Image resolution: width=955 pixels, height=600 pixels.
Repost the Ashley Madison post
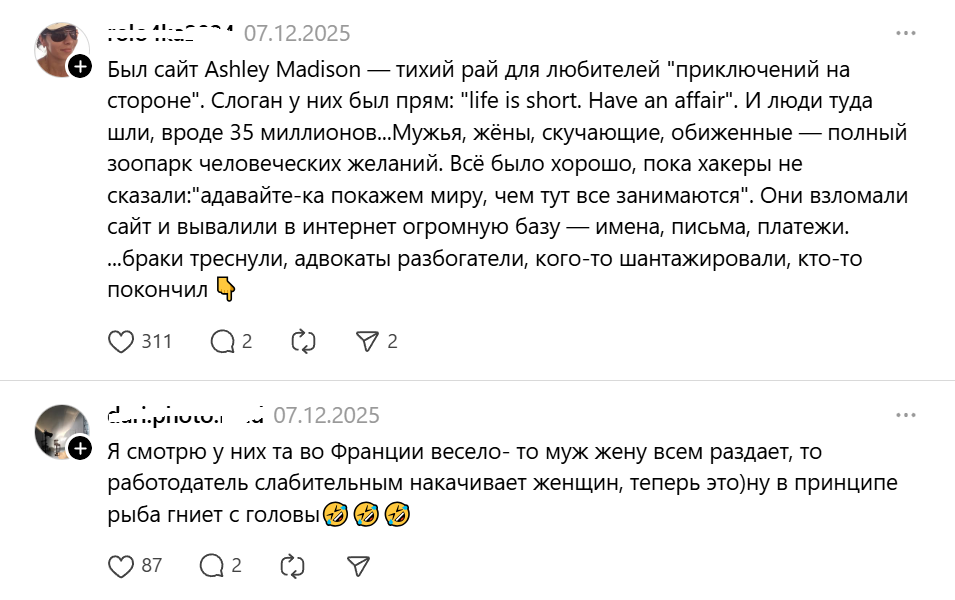(302, 342)
